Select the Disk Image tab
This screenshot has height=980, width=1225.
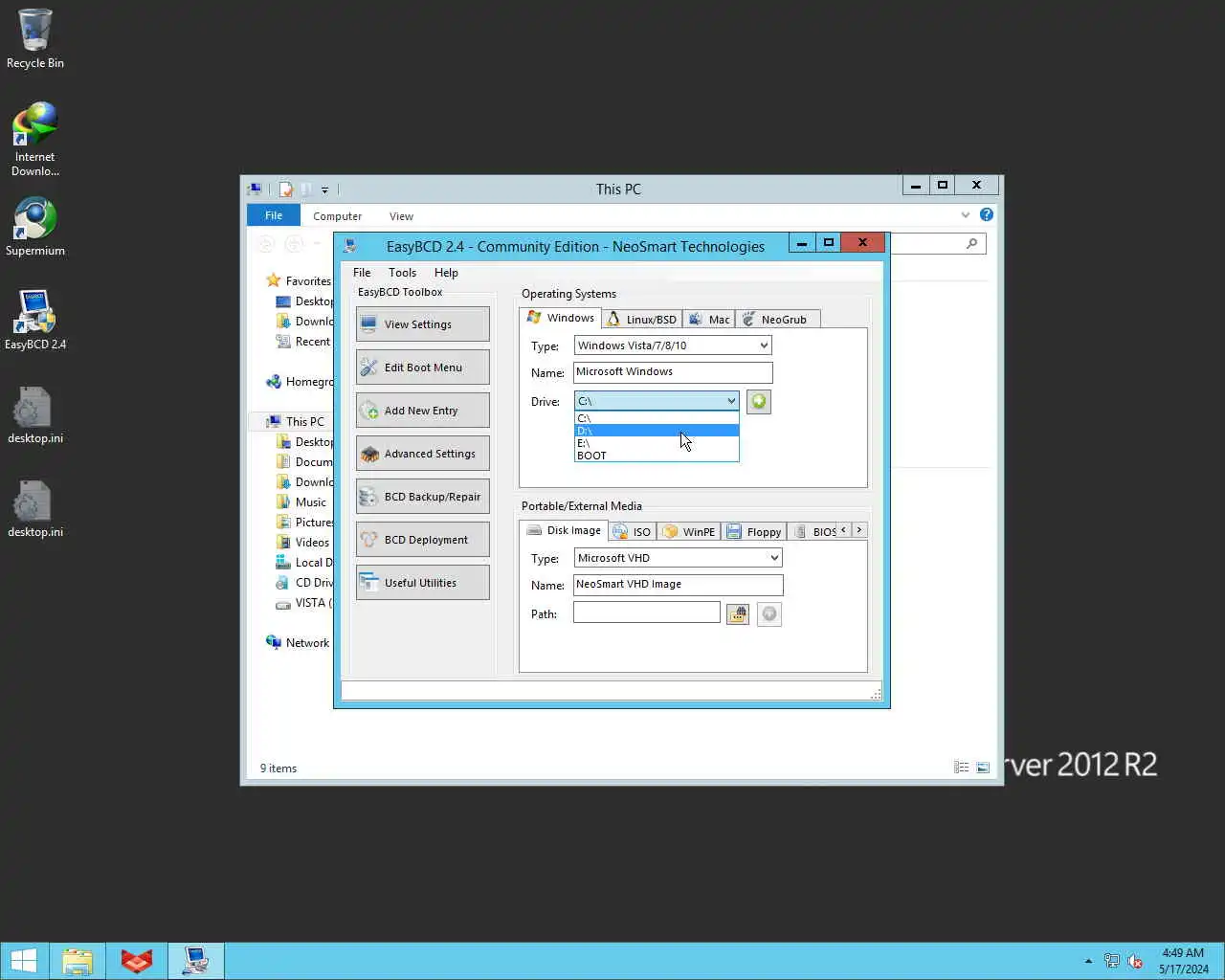(564, 530)
